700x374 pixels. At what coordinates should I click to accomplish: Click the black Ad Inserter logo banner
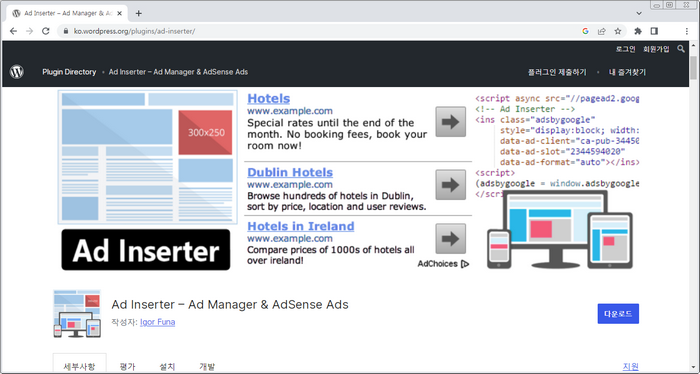tap(146, 250)
